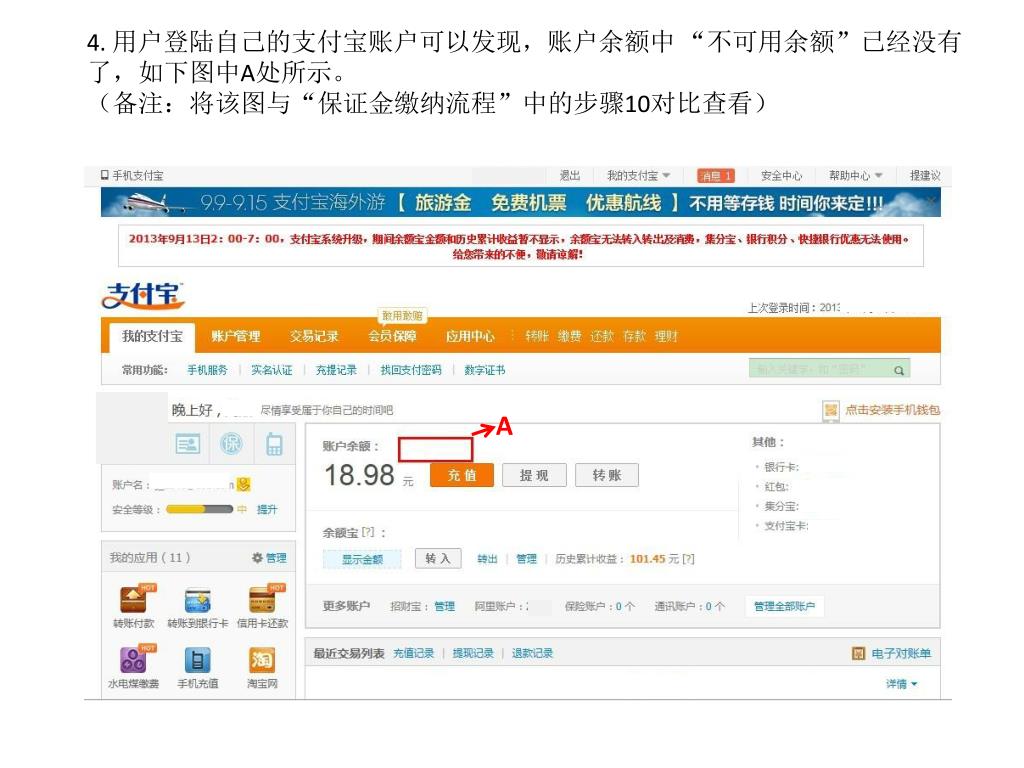Screen dimensions: 1024x768
Task: Click 消息 1 notification badge
Action: (x=716, y=176)
